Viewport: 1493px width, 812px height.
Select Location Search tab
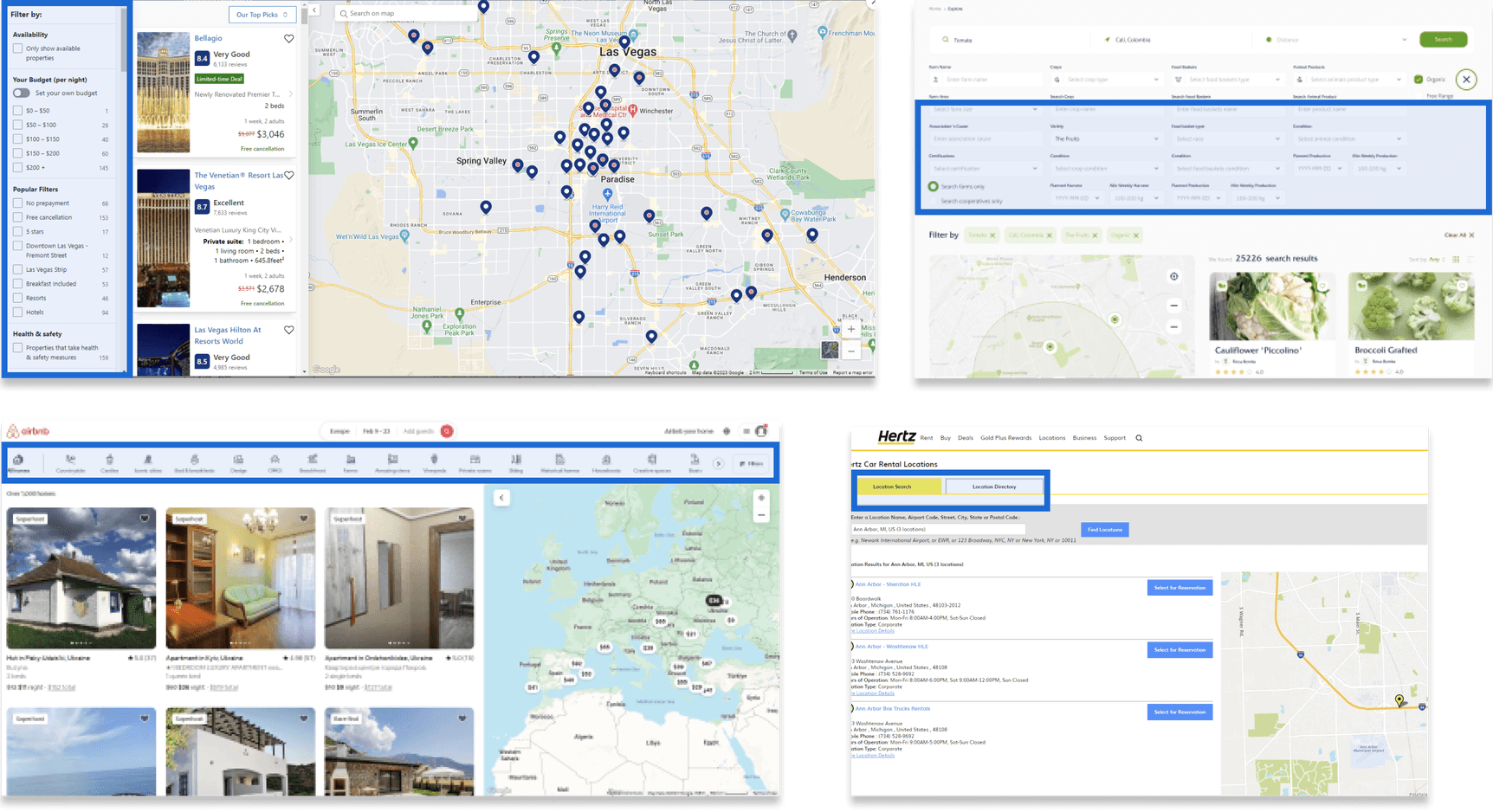point(897,487)
